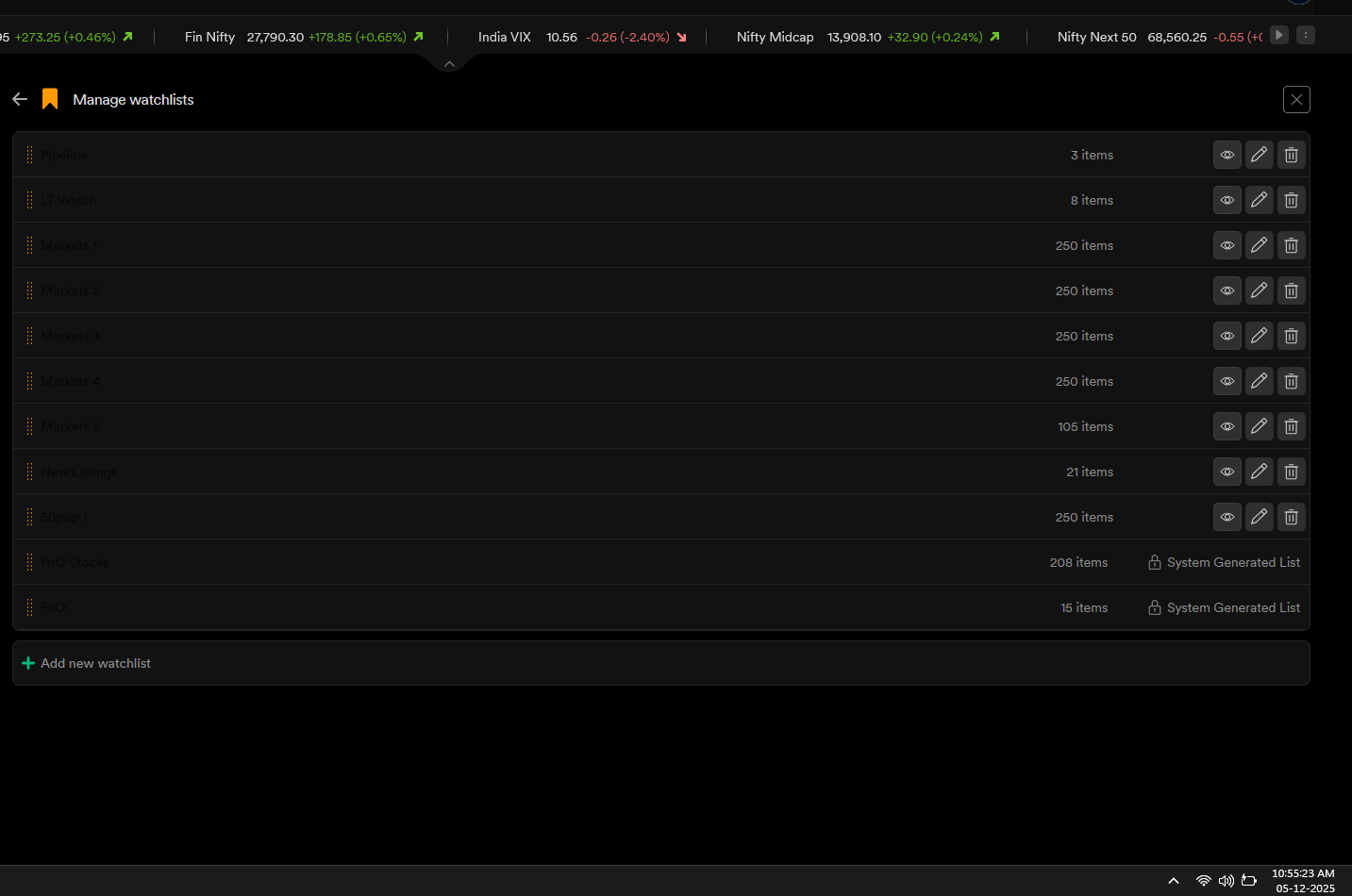Click the pencil icon for Markets 2
This screenshot has height=896, width=1352.
[x=1259, y=290]
